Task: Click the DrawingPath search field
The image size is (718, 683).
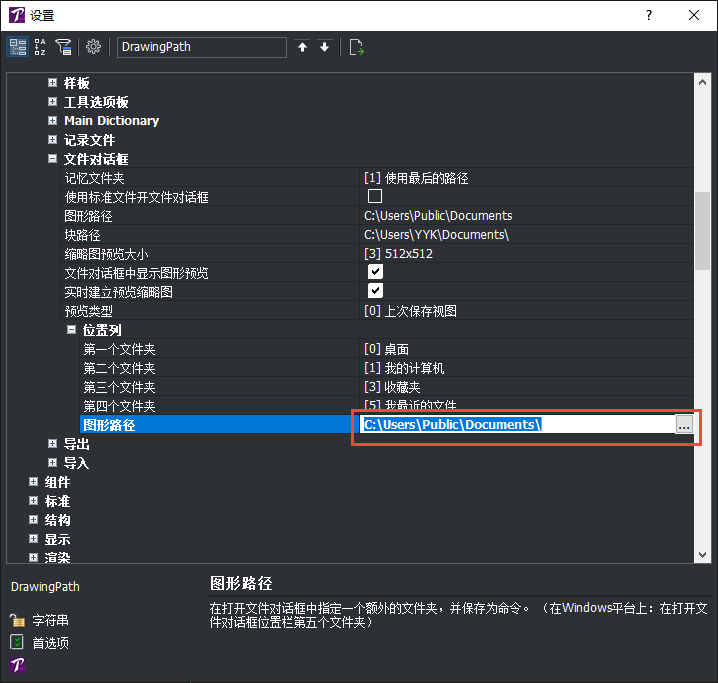Action: pos(200,47)
